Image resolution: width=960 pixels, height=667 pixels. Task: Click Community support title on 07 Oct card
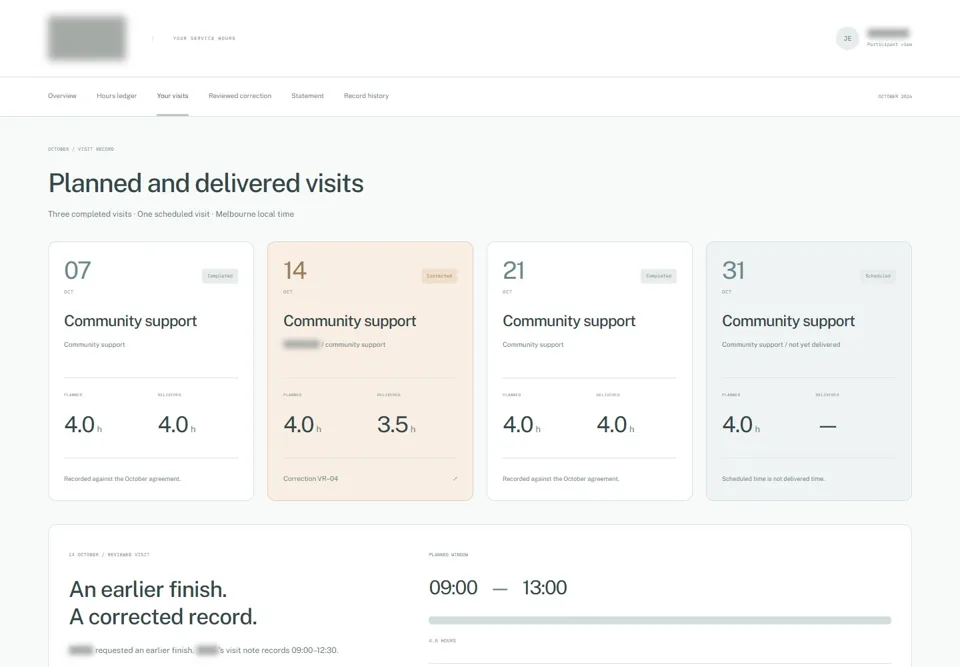pyautogui.click(x=130, y=321)
